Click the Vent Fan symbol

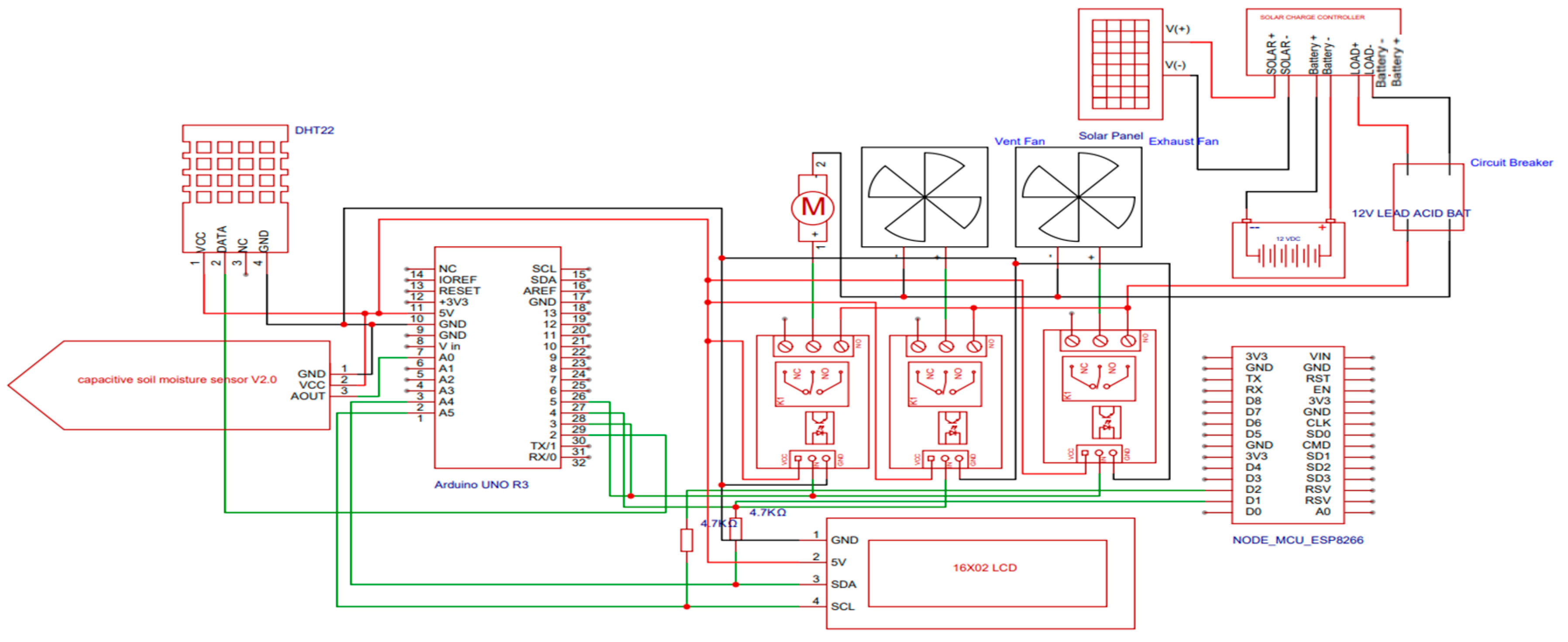(924, 196)
